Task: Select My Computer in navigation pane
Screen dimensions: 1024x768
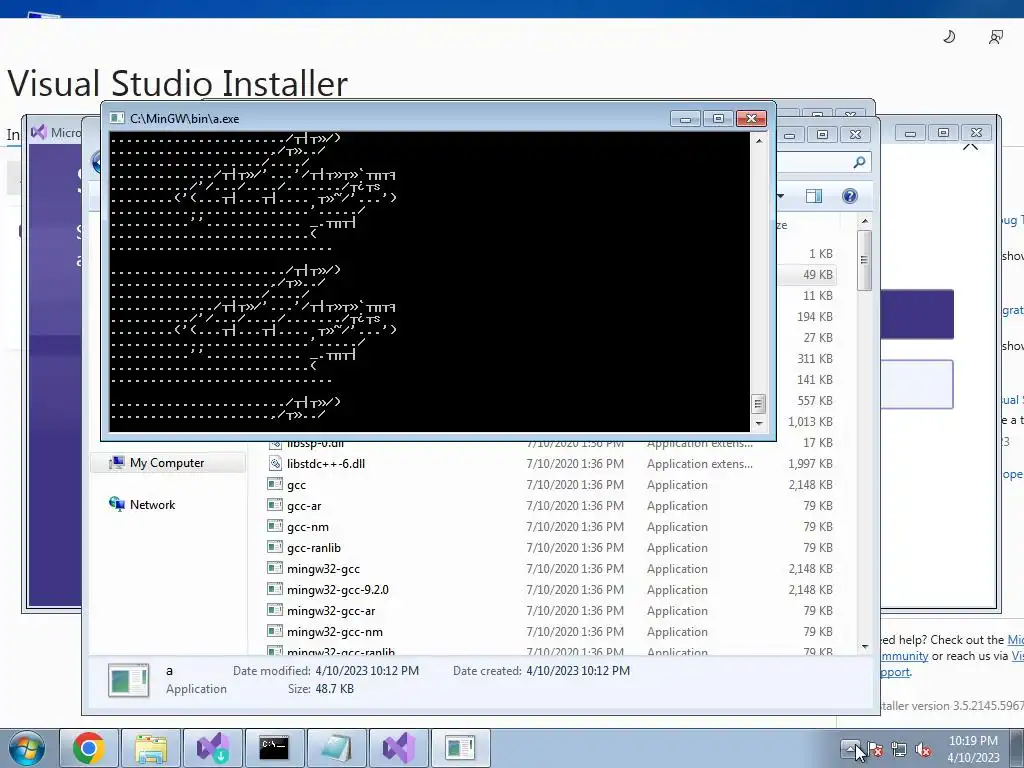Action: click(x=167, y=462)
